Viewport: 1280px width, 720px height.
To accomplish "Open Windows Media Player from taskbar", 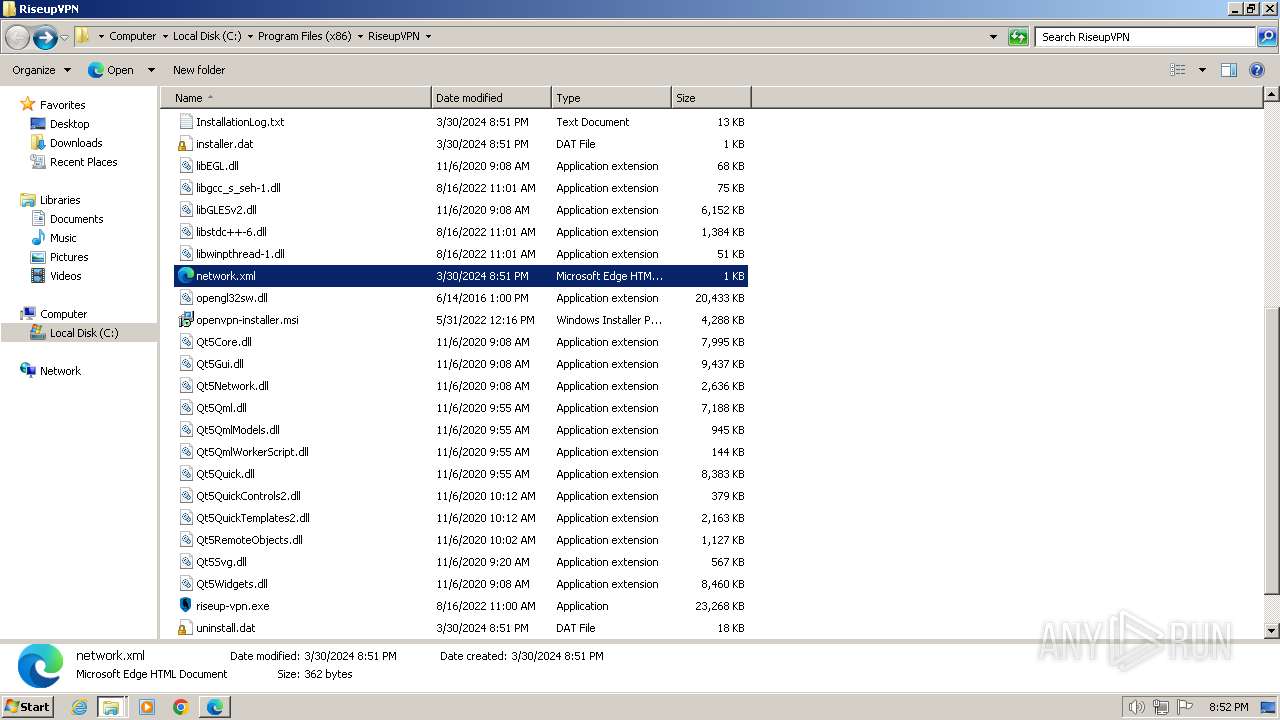I will (x=147, y=707).
